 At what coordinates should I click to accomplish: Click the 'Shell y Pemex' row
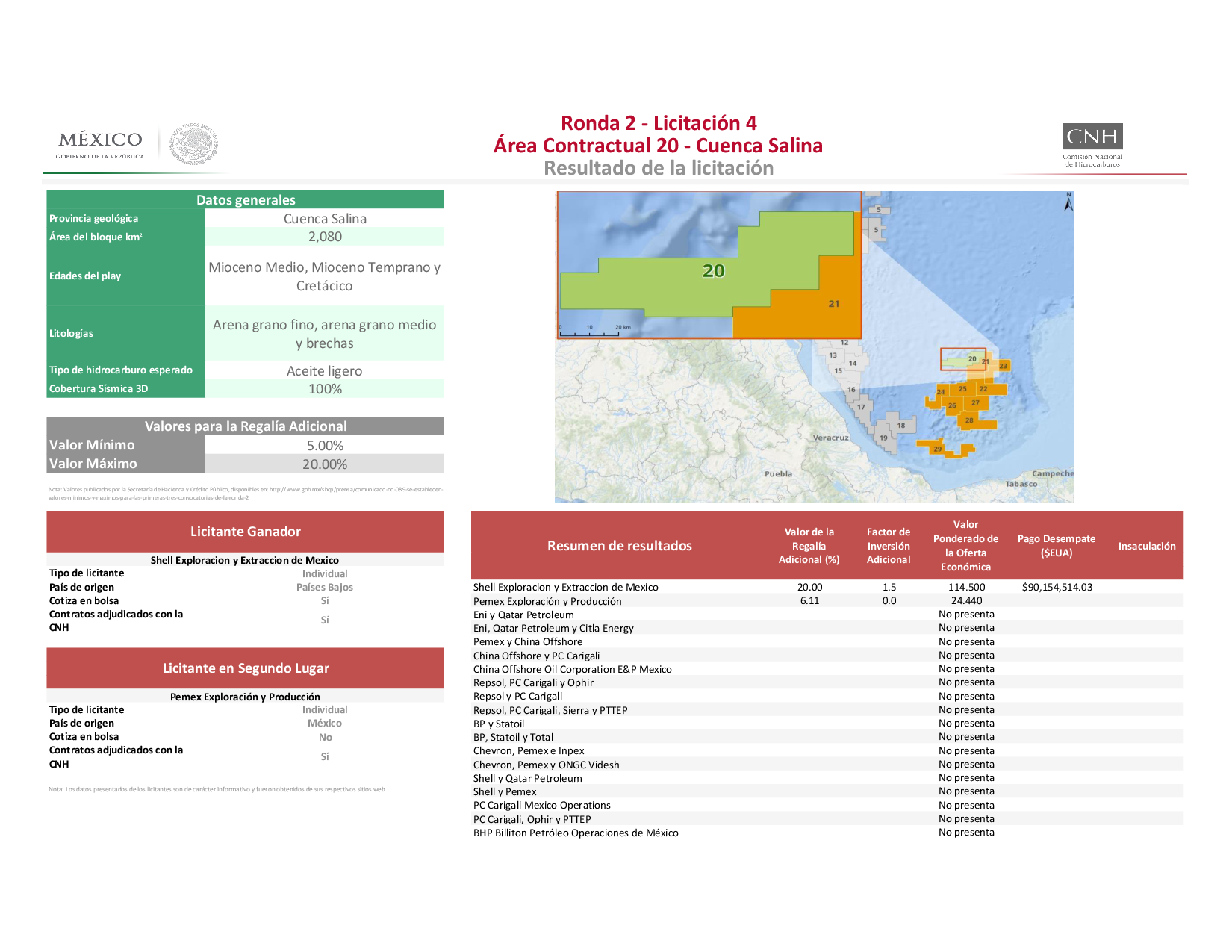[x=827, y=791]
